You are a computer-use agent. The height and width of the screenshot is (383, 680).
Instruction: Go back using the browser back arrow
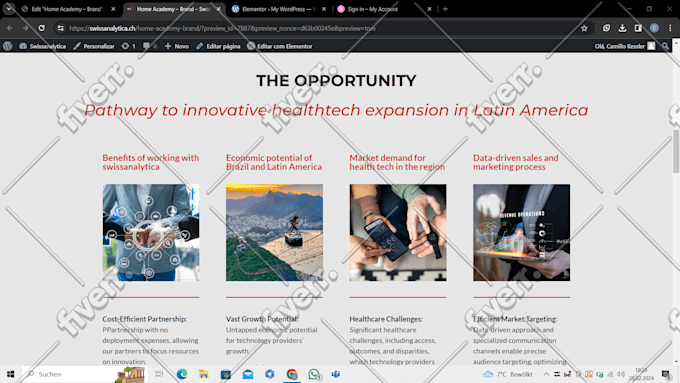[x=10, y=28]
